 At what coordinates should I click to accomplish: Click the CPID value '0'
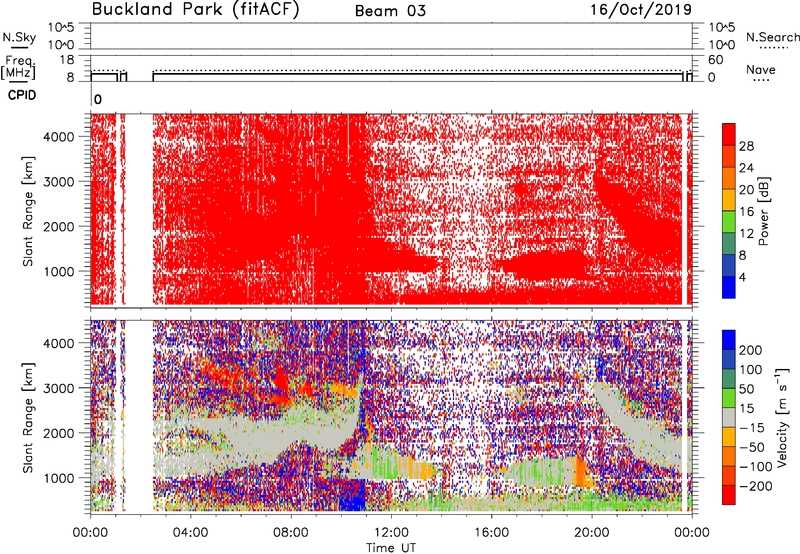pyautogui.click(x=98, y=99)
